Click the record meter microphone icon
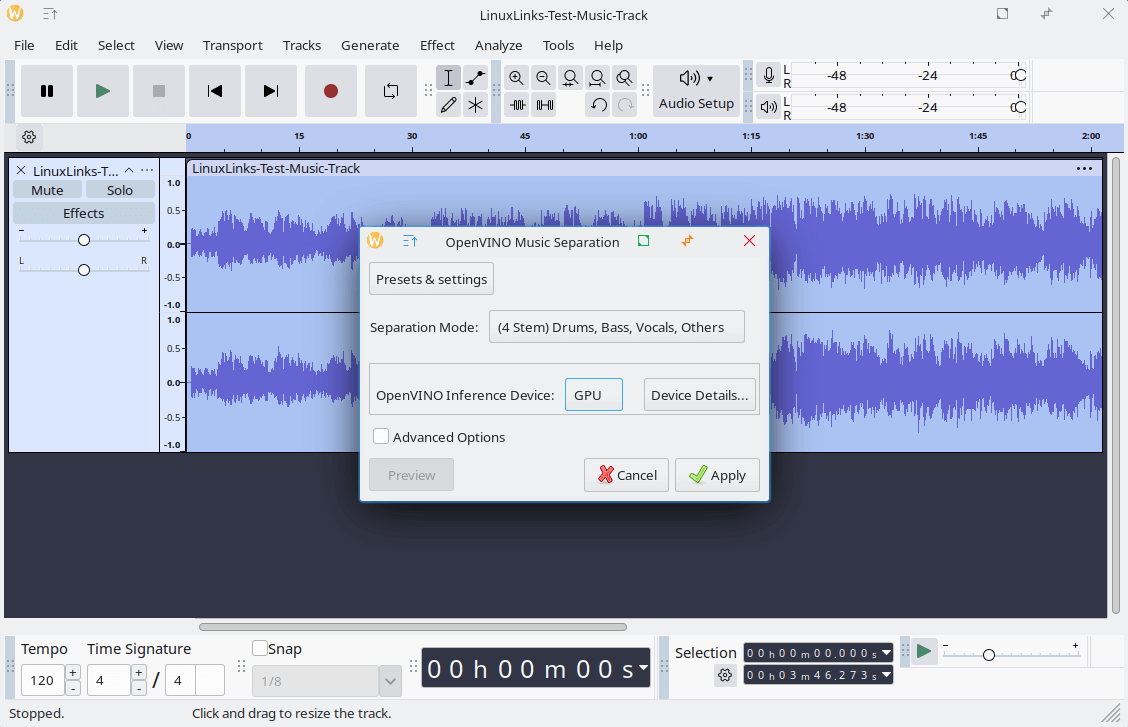This screenshot has height=727, width=1128. (769, 75)
